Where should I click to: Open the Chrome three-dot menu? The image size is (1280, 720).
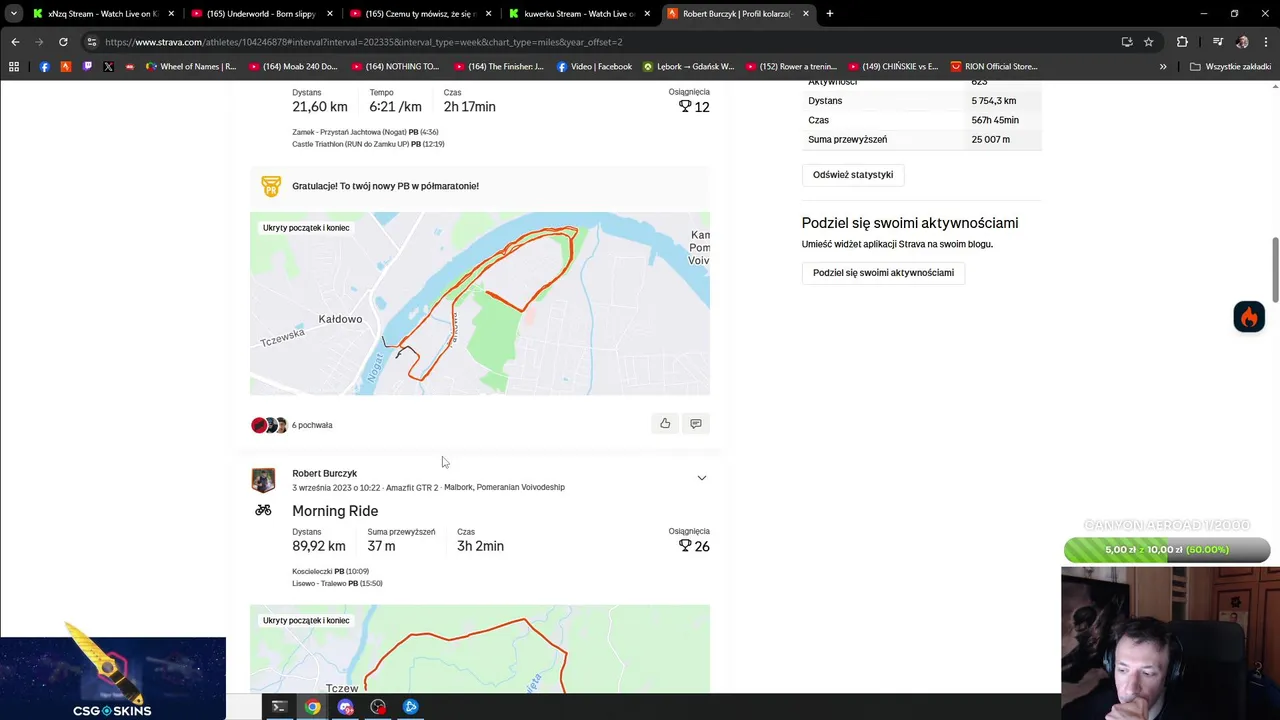tap(1265, 42)
